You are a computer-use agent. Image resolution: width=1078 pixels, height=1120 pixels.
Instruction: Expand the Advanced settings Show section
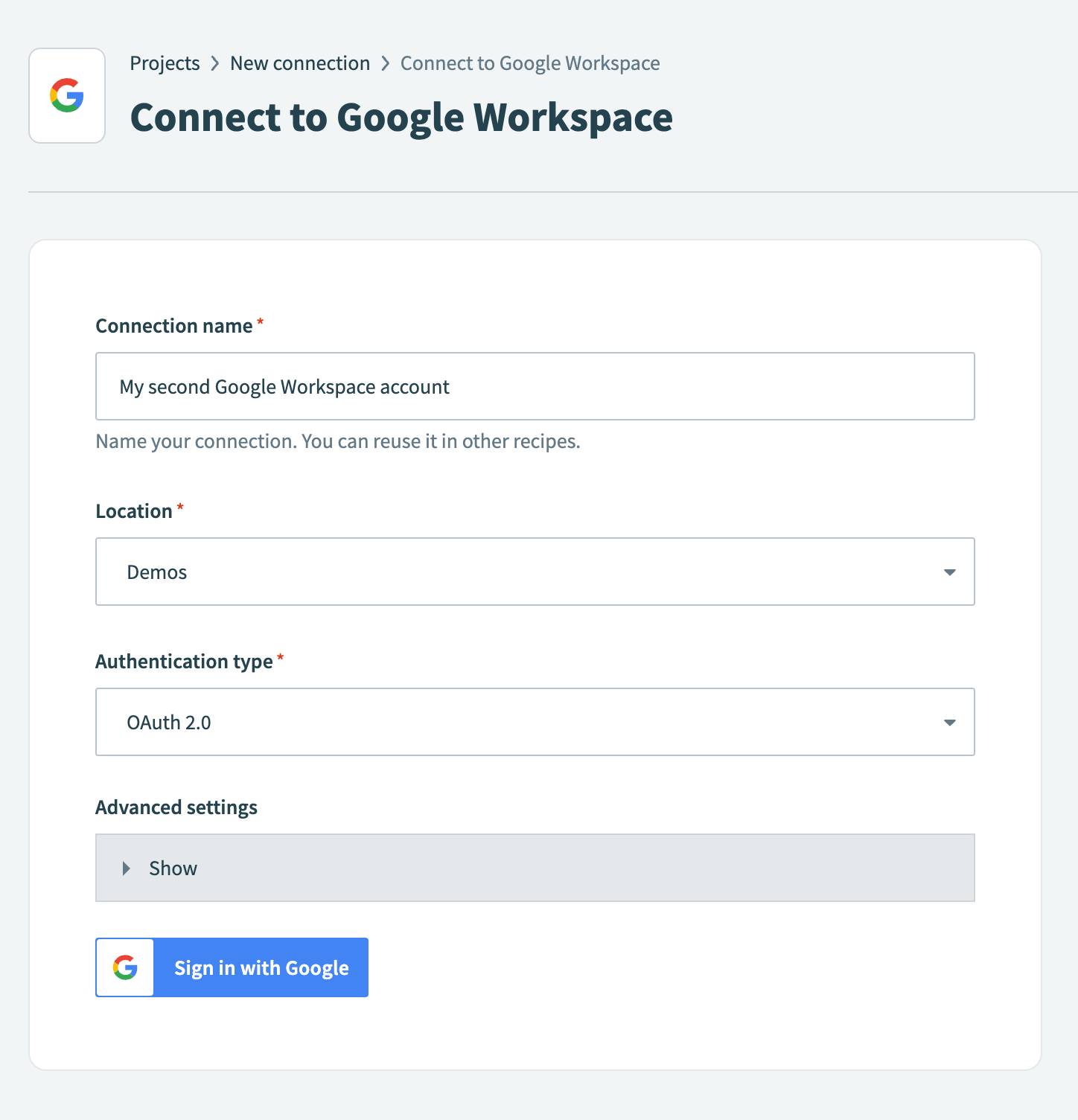(535, 868)
